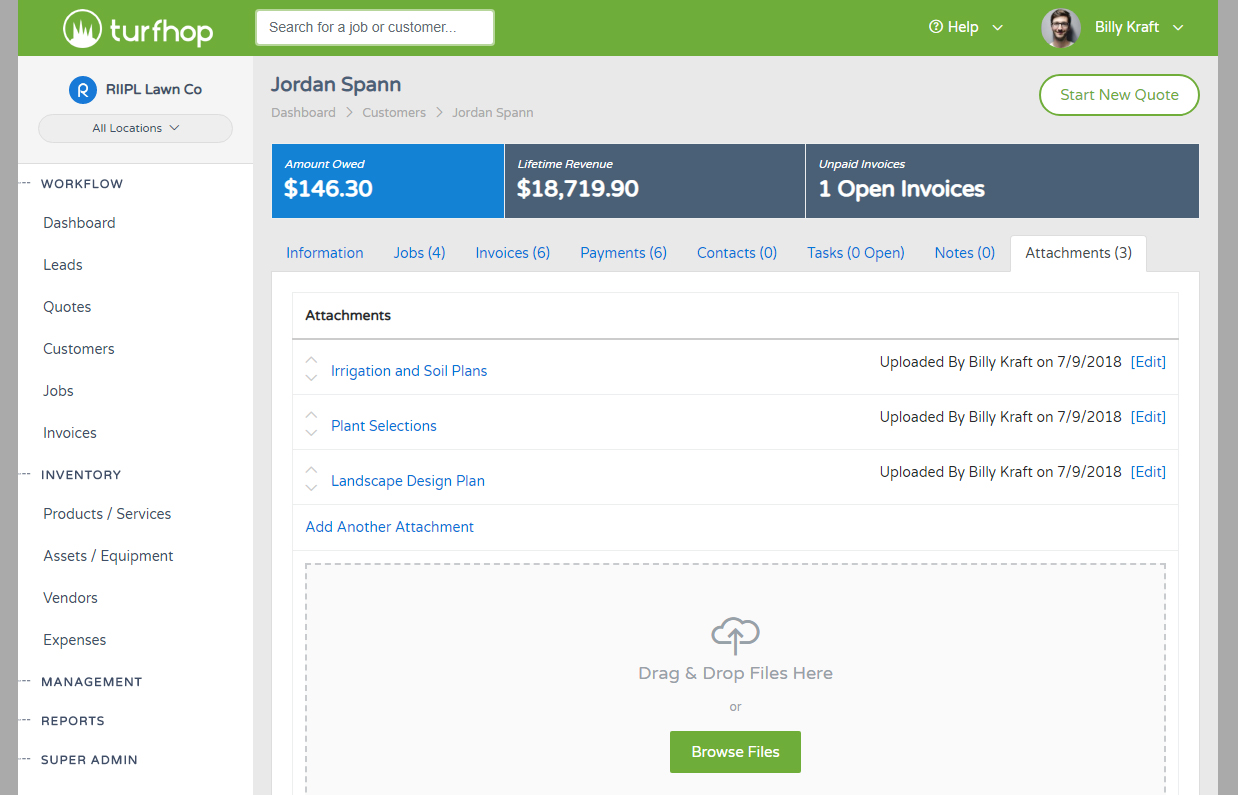Expand the Reports sidebar section

click(x=72, y=721)
